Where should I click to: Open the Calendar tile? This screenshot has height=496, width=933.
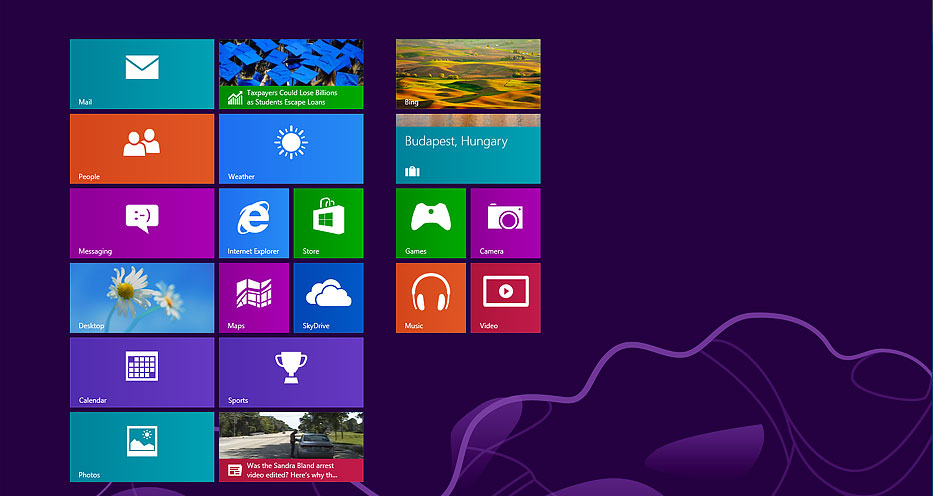point(142,372)
